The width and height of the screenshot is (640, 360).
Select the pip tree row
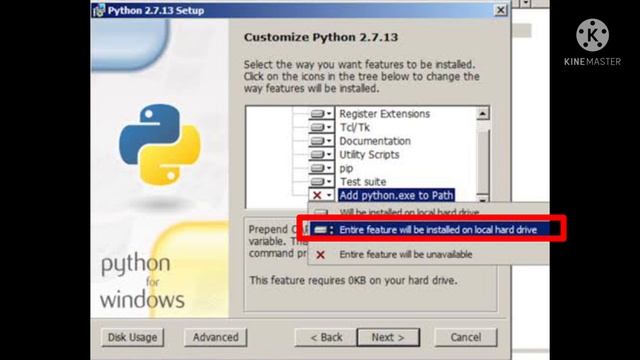click(346, 168)
